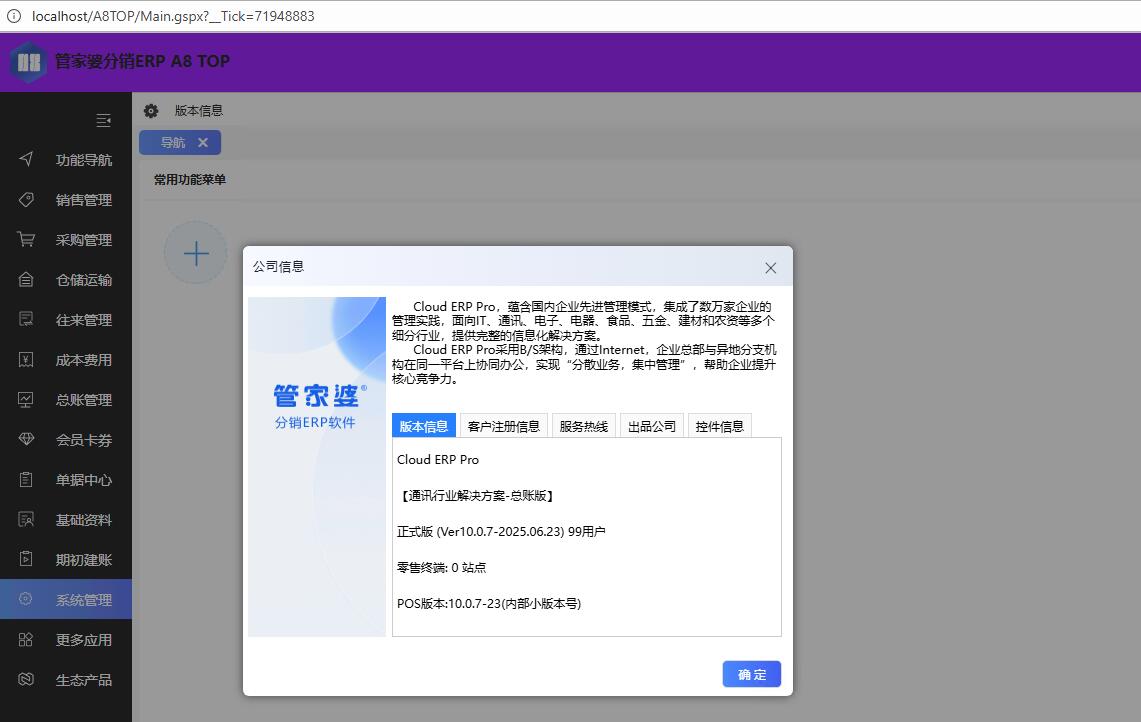Open the 功能导航 menu item
This screenshot has height=722, width=1141.
pyautogui.click(x=66, y=159)
